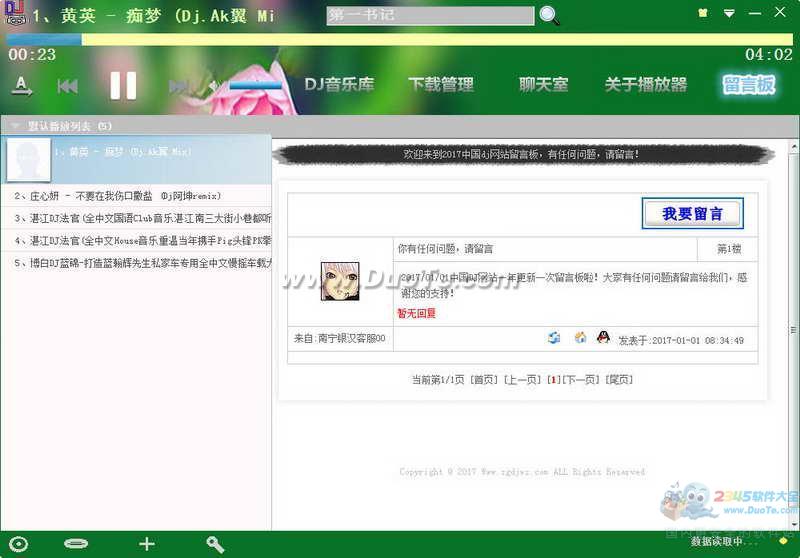This screenshot has height=558, width=800.
Task: Skip back to the previous track
Action: [x=67, y=87]
